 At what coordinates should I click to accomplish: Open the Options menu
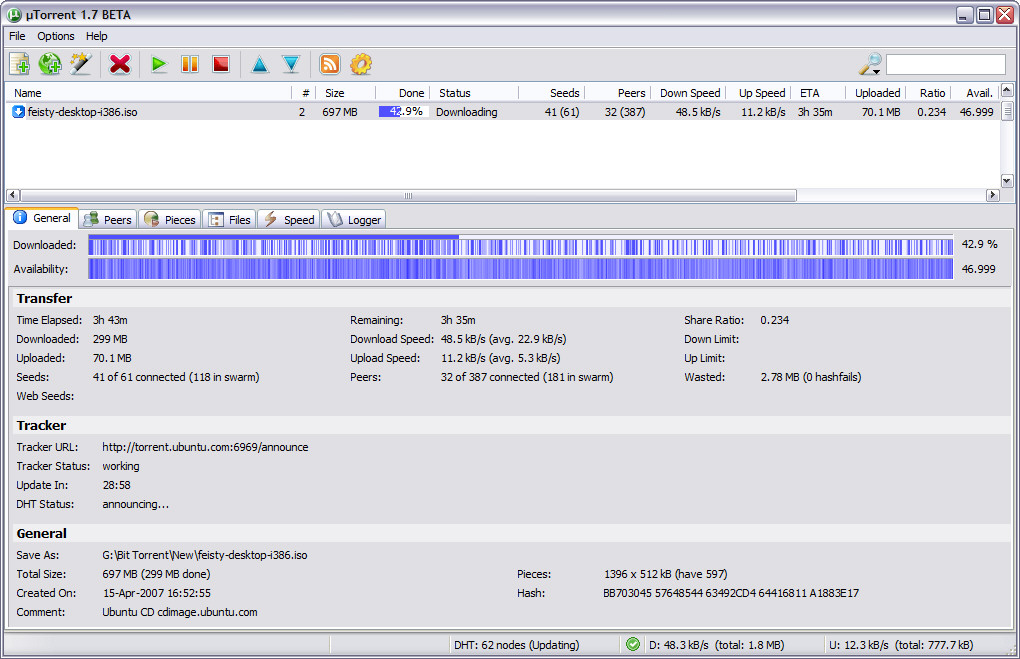tap(55, 36)
